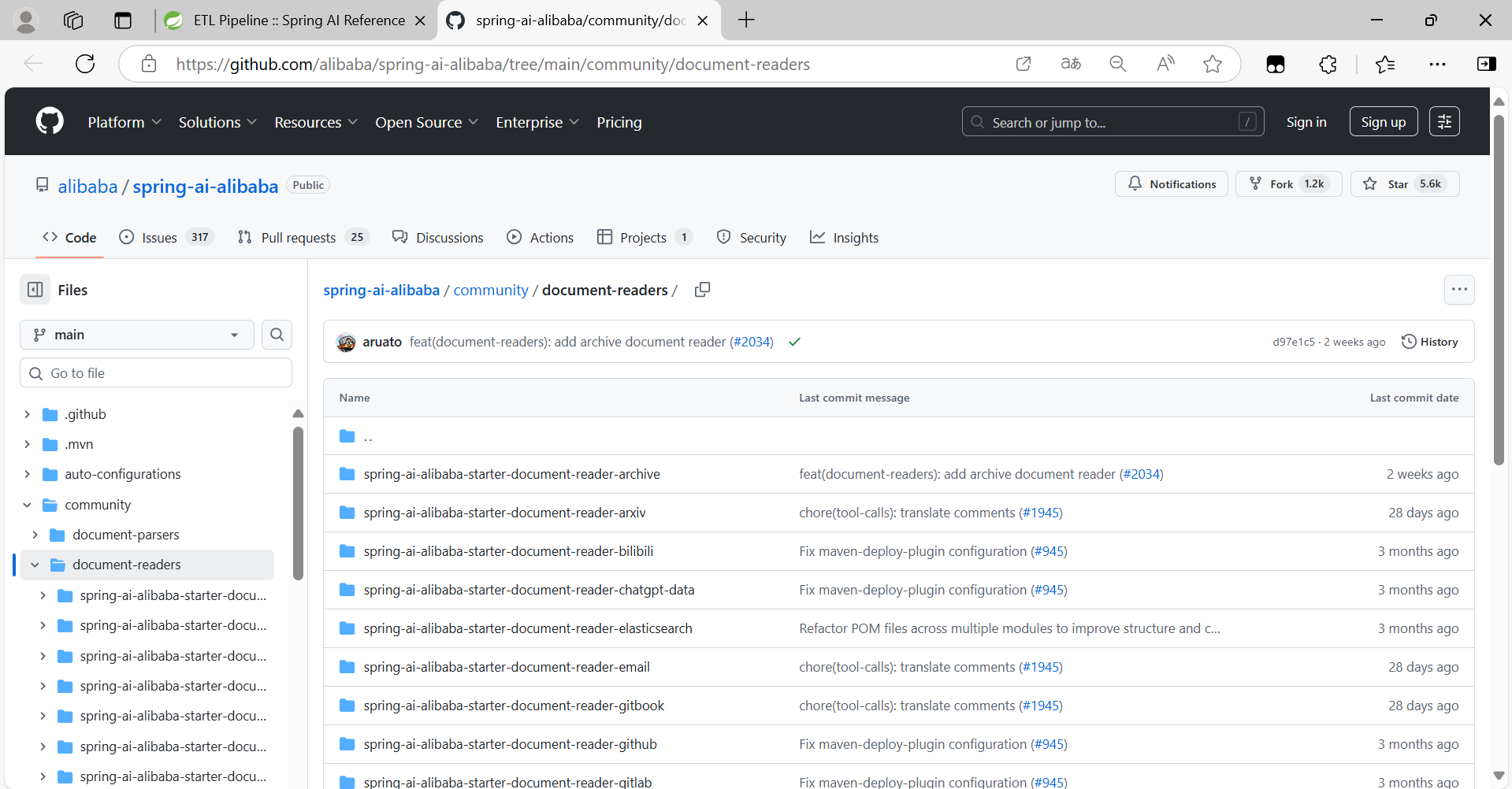Fork the repository
Viewport: 1512px width, 789px height.
[1288, 183]
